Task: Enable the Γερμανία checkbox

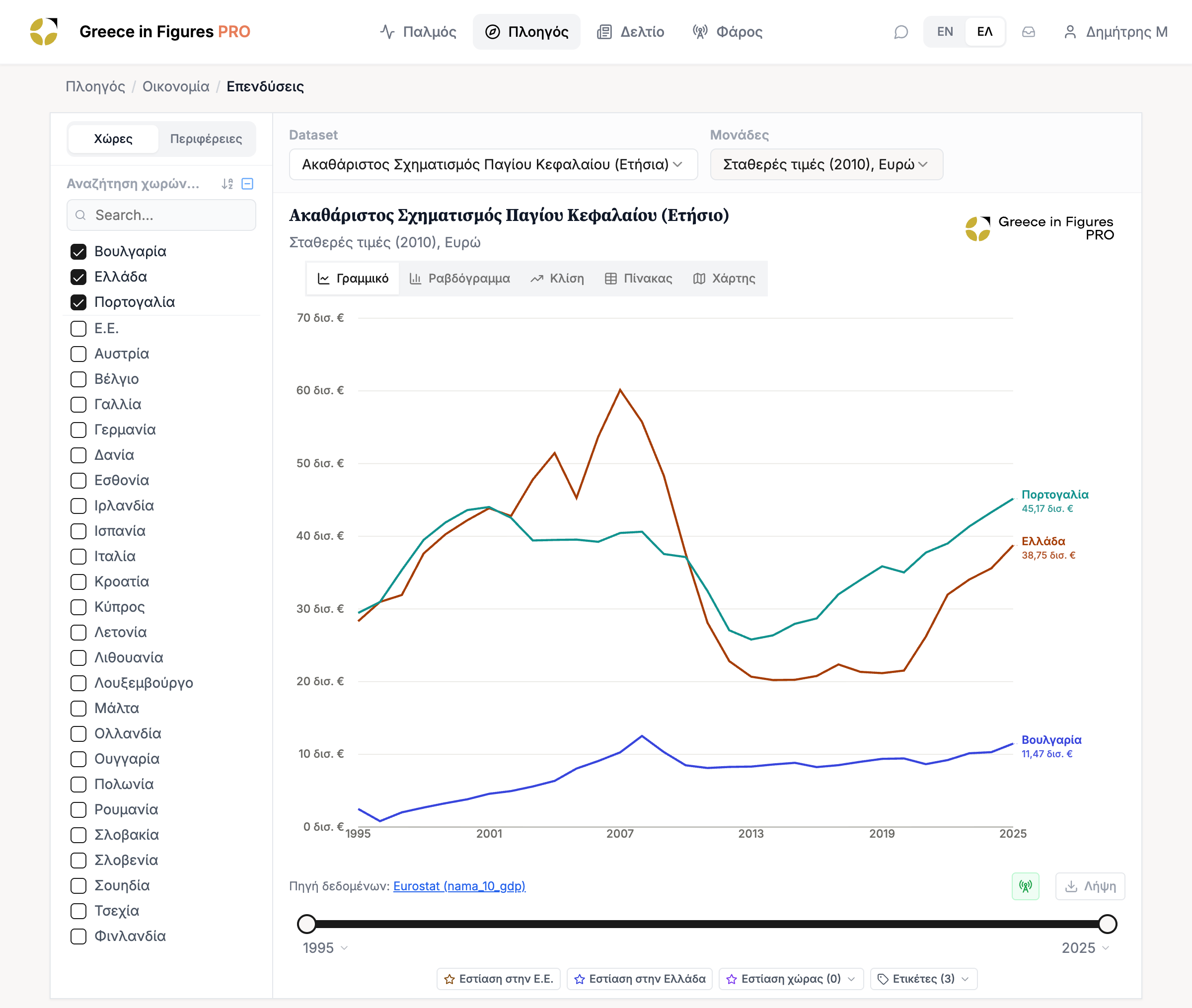Action: [x=78, y=430]
